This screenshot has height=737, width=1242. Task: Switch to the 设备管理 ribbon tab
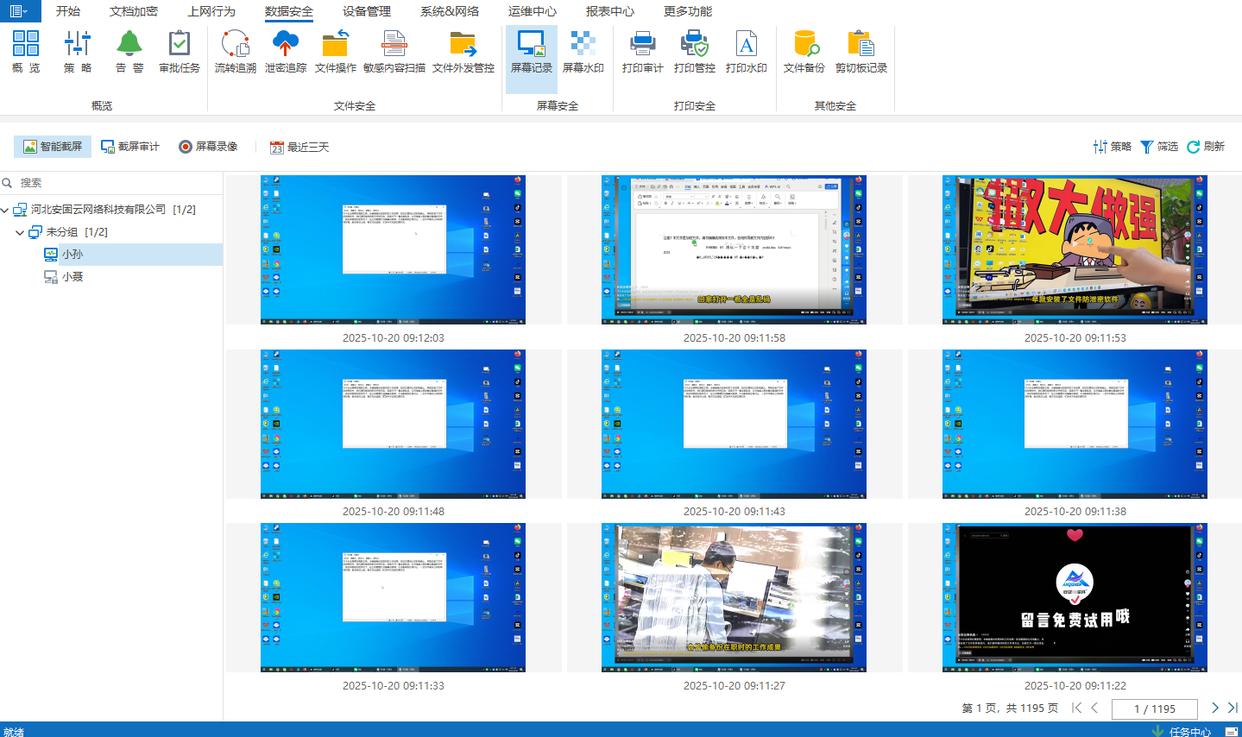(366, 12)
